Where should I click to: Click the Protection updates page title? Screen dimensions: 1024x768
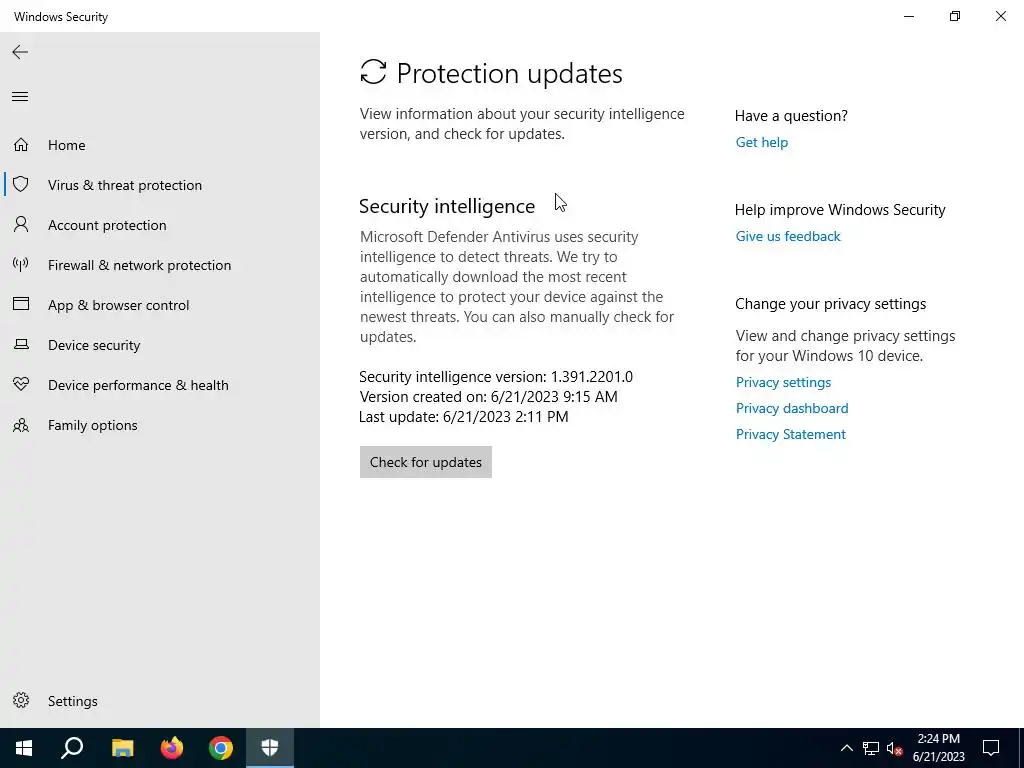tap(509, 73)
